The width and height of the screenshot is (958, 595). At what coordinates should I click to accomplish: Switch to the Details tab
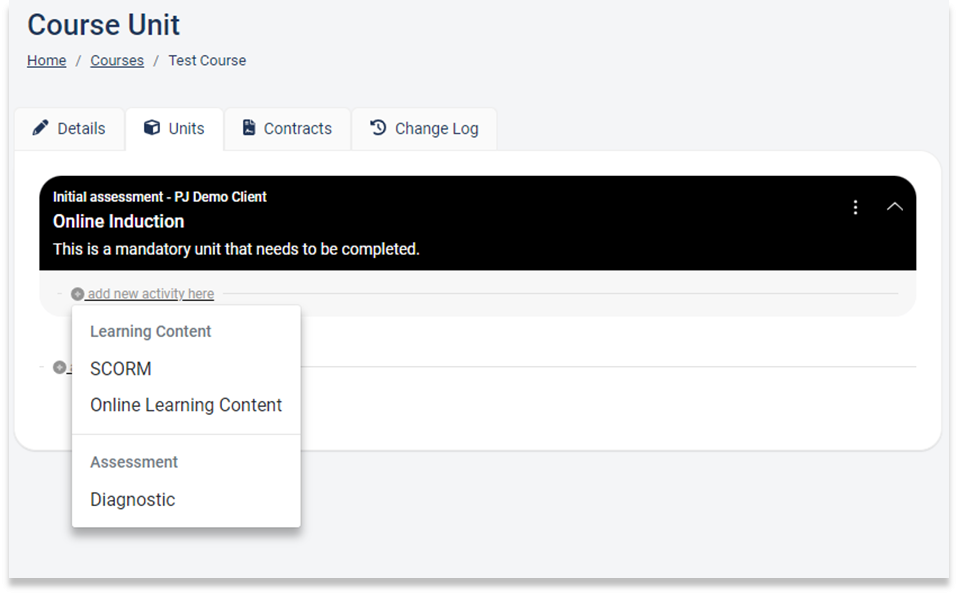pos(70,129)
